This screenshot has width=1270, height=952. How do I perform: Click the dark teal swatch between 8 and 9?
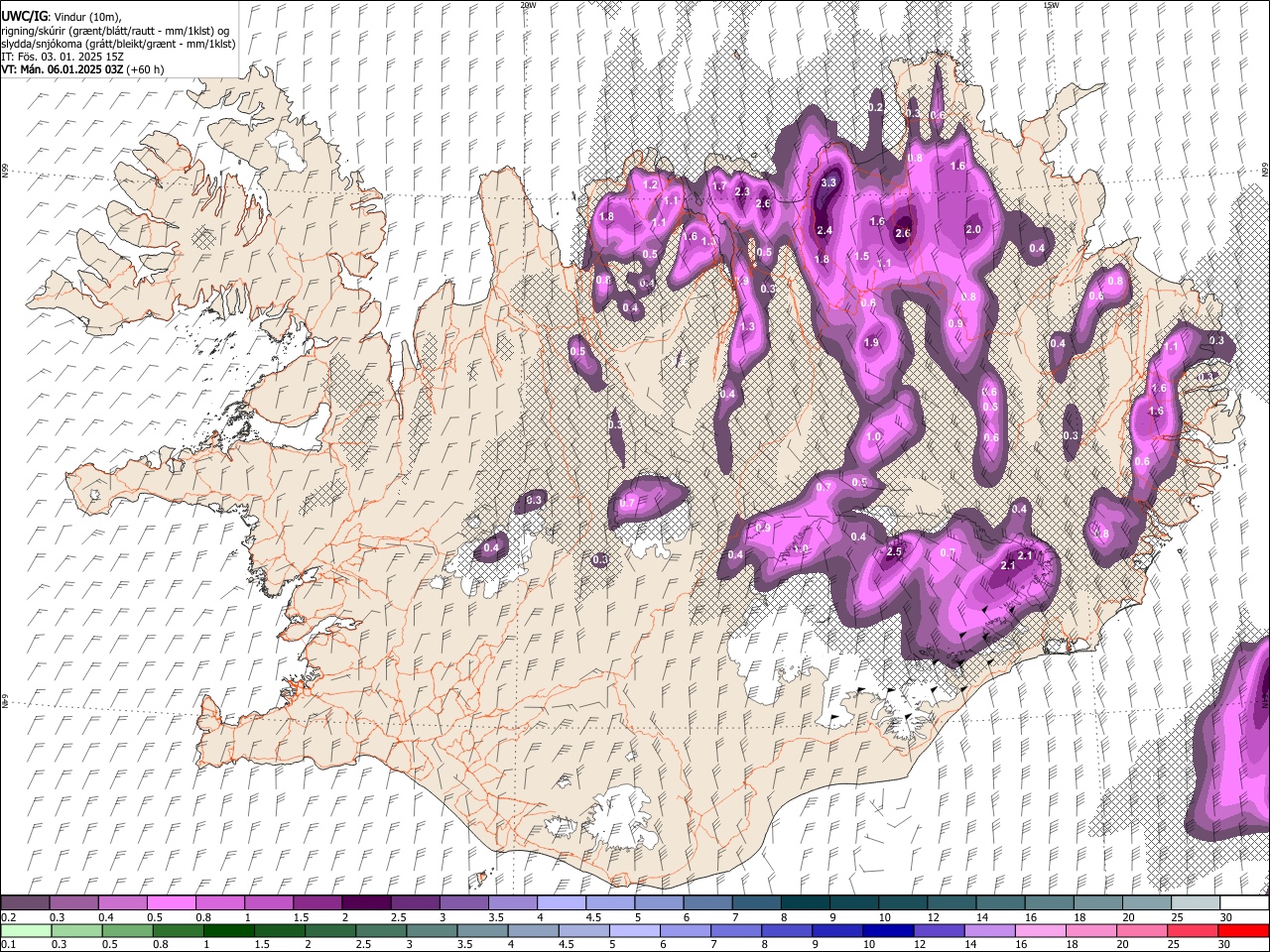(805, 903)
